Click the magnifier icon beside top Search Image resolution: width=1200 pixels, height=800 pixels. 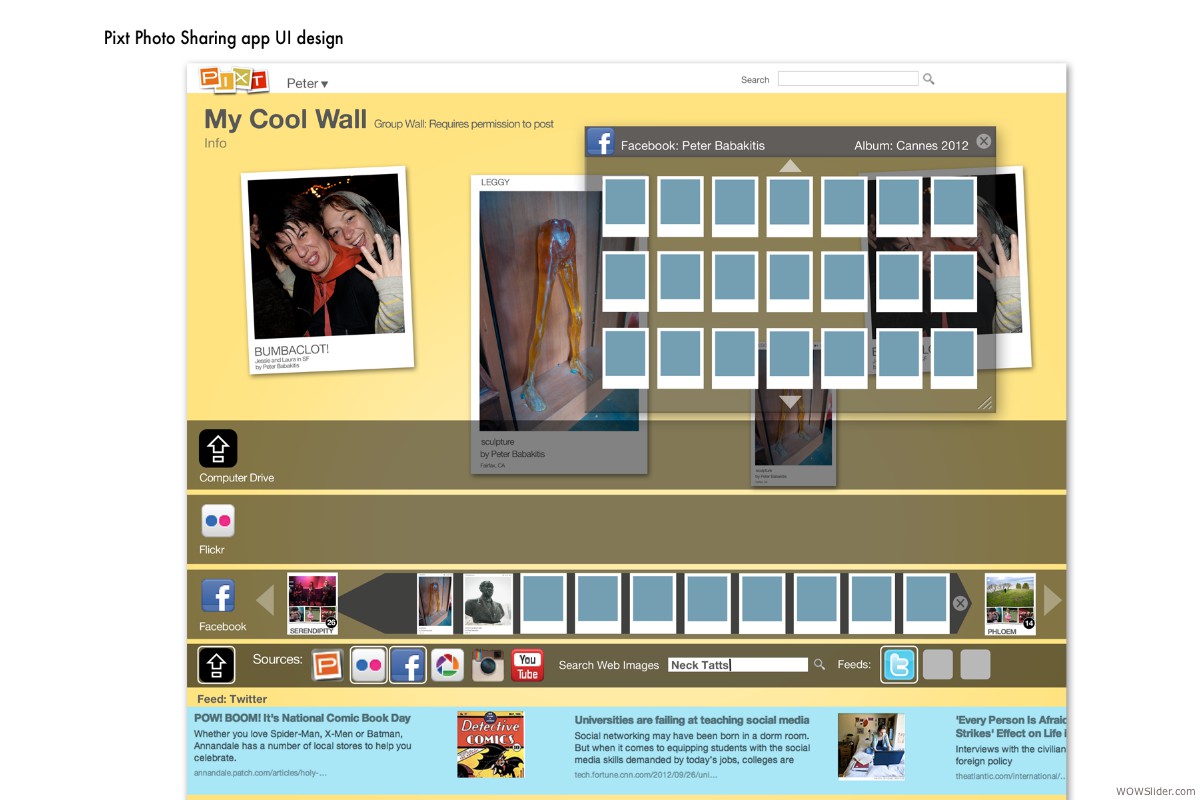point(929,79)
